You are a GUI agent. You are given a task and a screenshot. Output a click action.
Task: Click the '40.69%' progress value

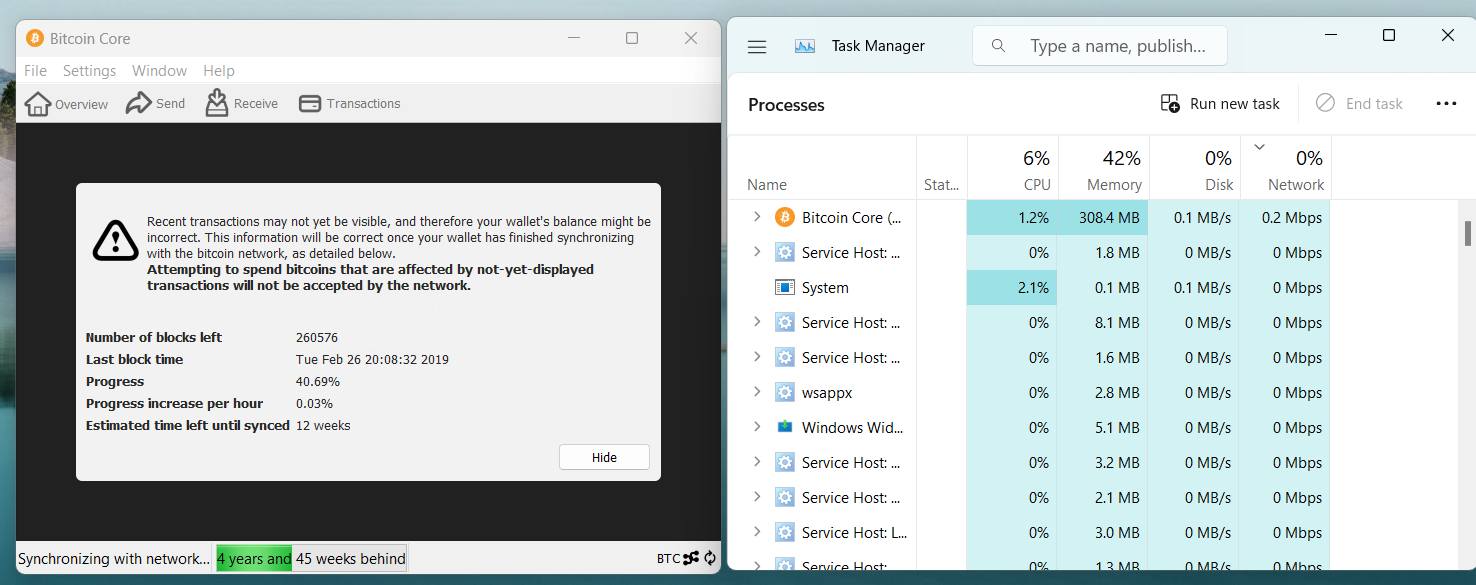[318, 381]
